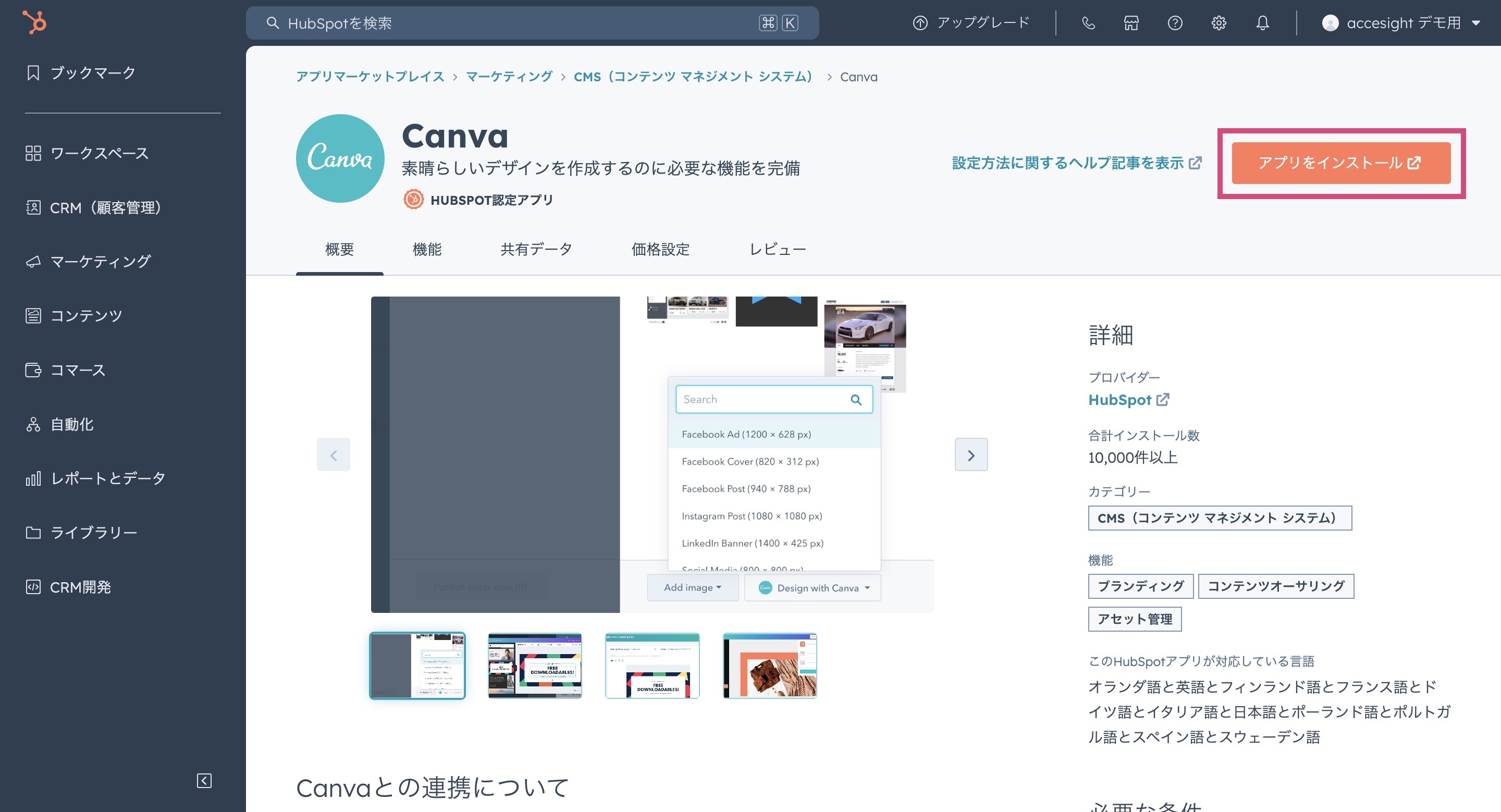Open 設定方法に関するヘルプ記事を表示 link

point(1076,163)
